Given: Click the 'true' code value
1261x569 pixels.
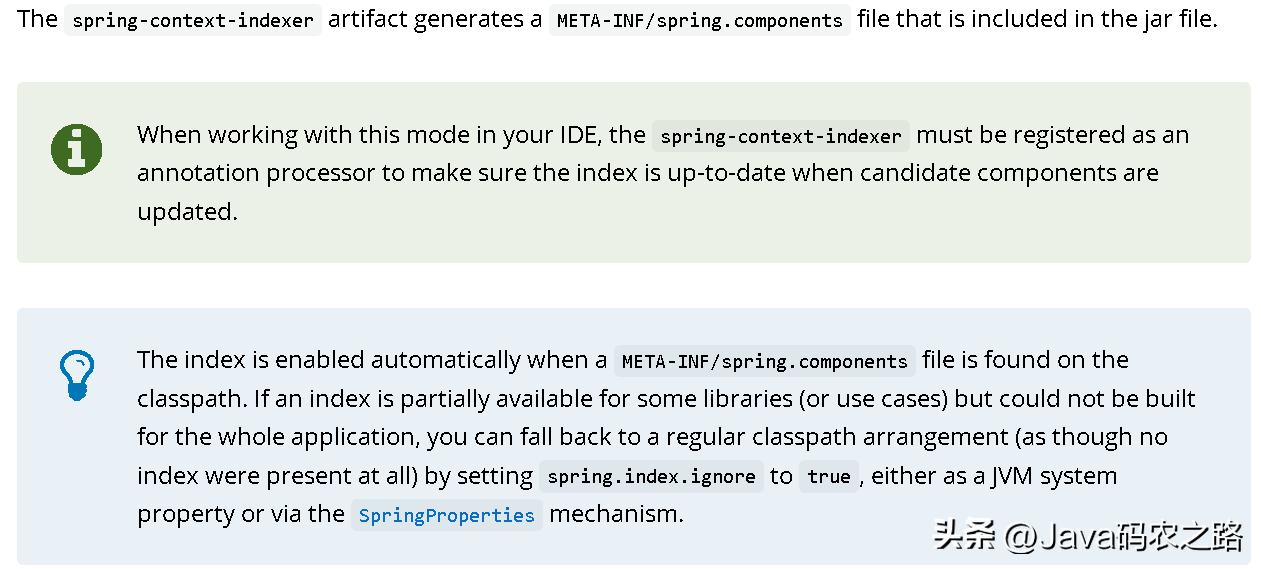Looking at the screenshot, I should coord(828,477).
